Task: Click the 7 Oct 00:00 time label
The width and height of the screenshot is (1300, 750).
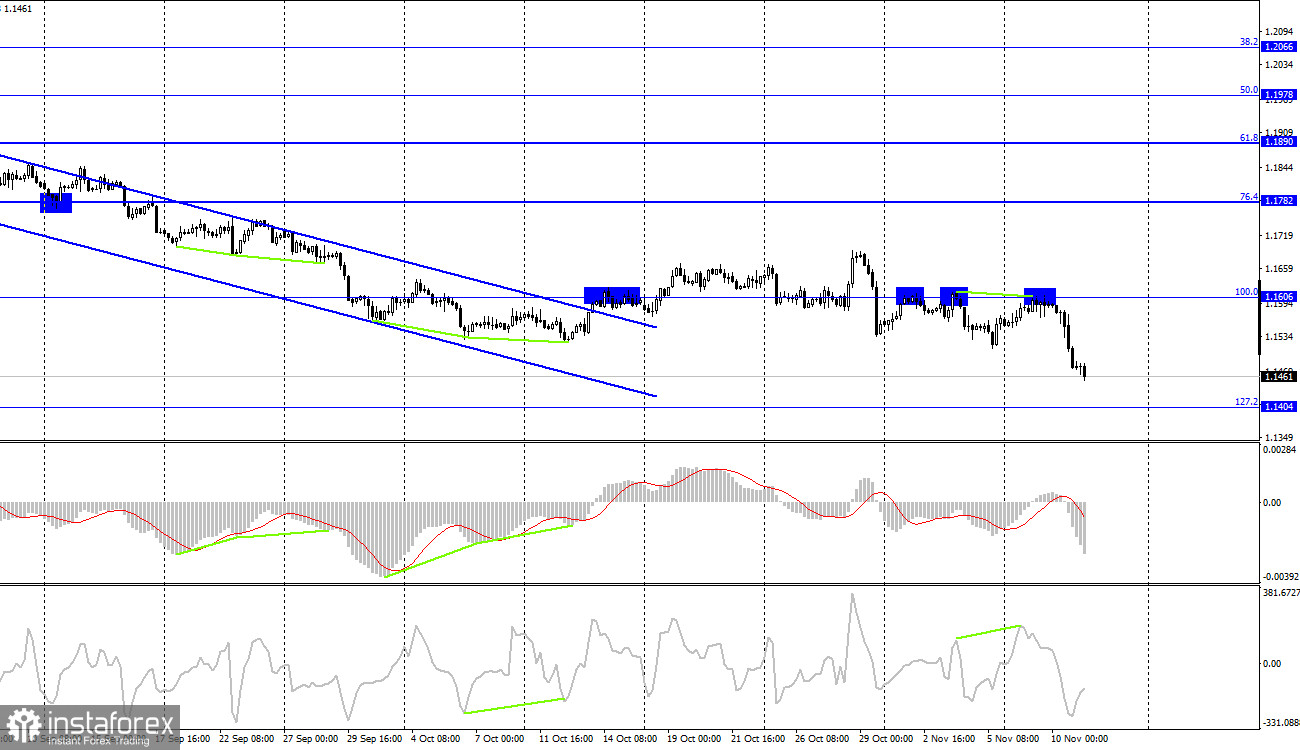Action: point(499,739)
